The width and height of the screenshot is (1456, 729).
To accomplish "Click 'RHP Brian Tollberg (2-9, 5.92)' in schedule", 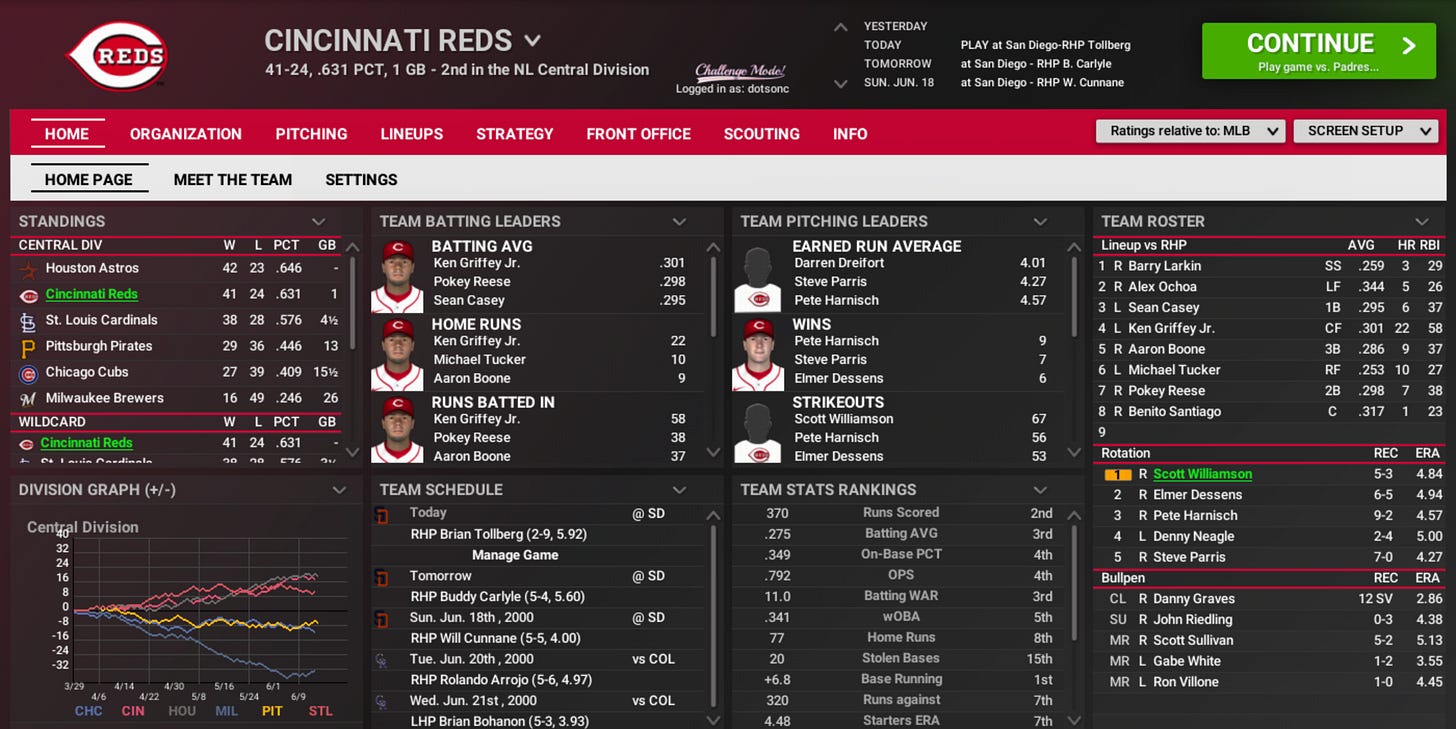I will pyautogui.click(x=499, y=534).
